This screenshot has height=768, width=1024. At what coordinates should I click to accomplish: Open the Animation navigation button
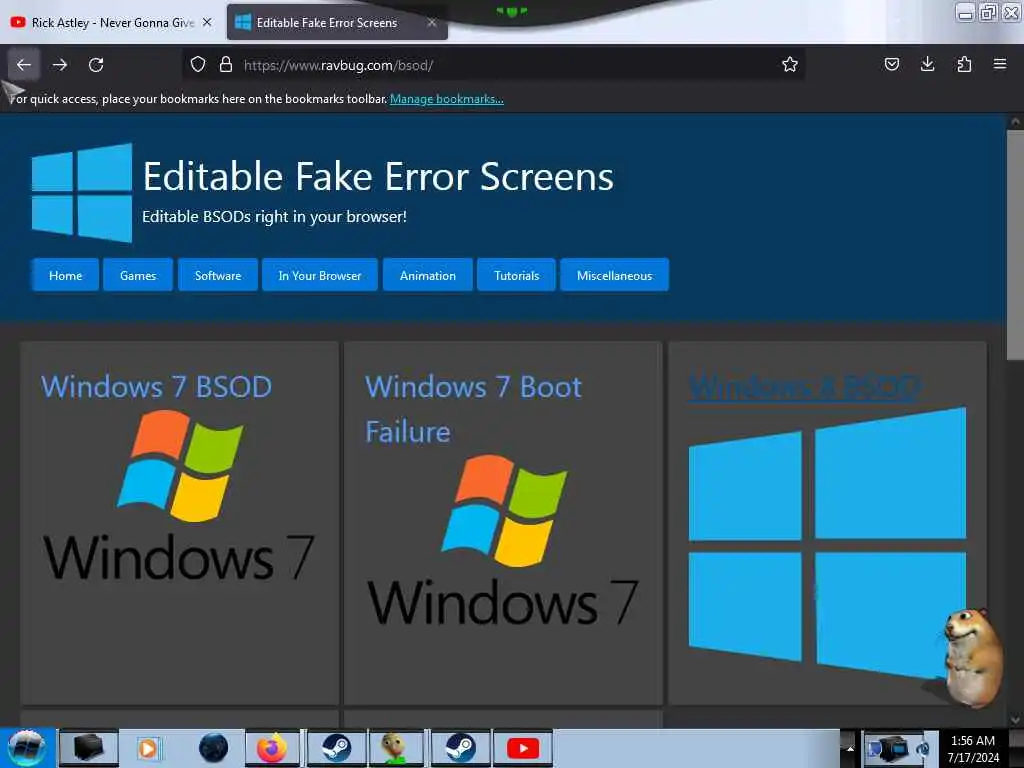tap(428, 275)
